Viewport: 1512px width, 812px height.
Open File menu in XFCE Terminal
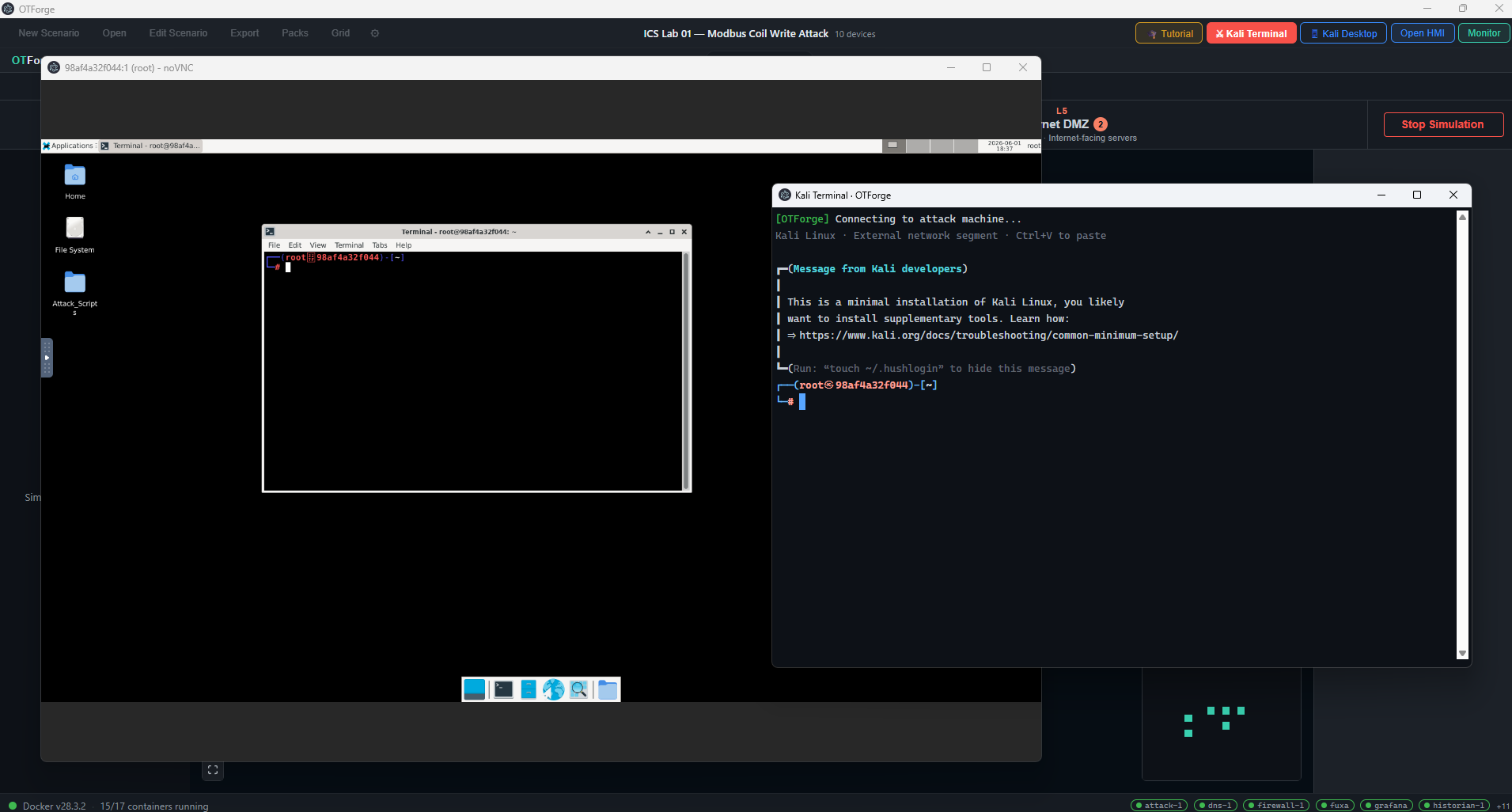[x=275, y=245]
